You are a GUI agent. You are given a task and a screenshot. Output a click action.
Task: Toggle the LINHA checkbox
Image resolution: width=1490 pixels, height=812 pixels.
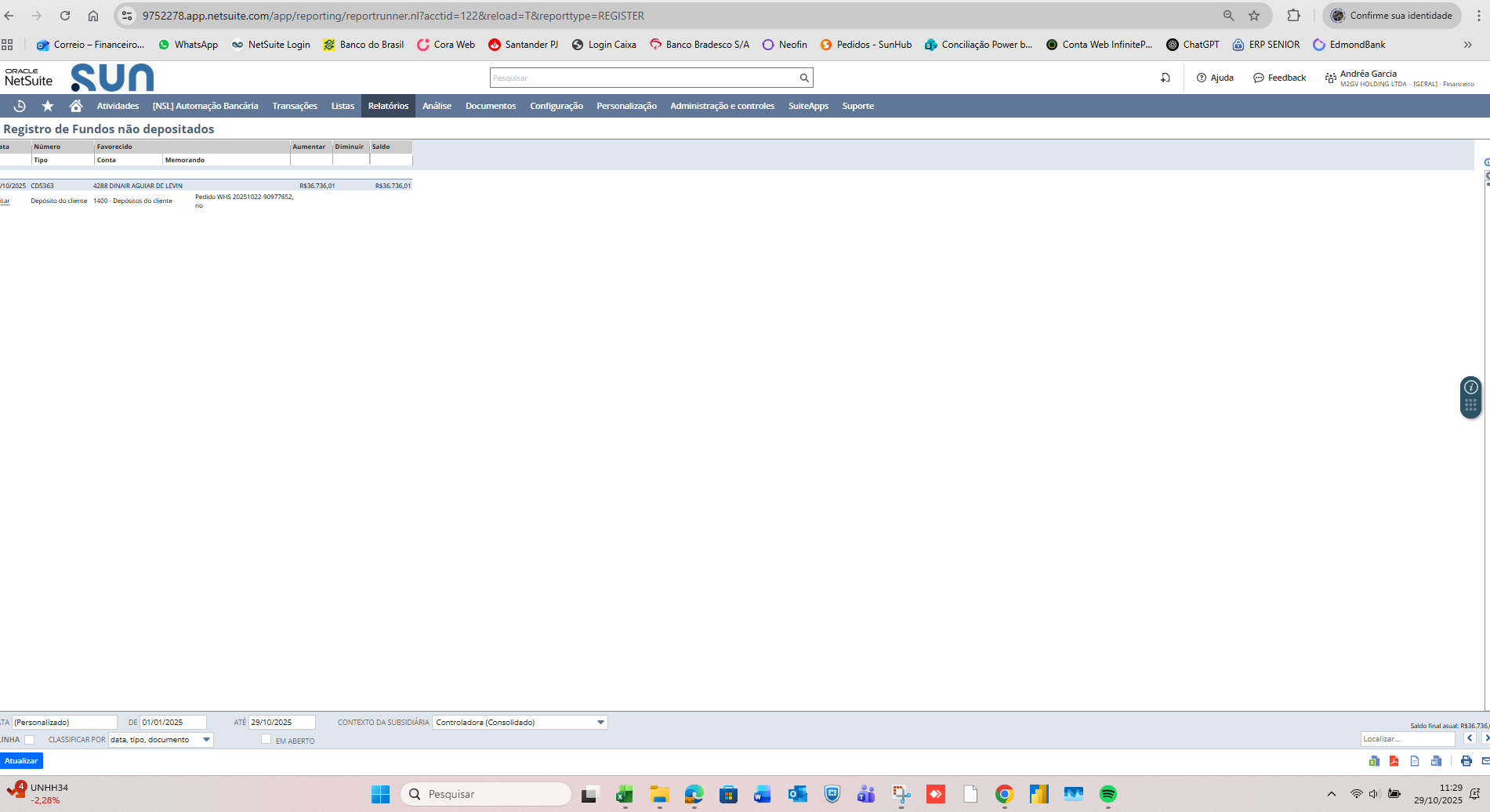point(30,740)
